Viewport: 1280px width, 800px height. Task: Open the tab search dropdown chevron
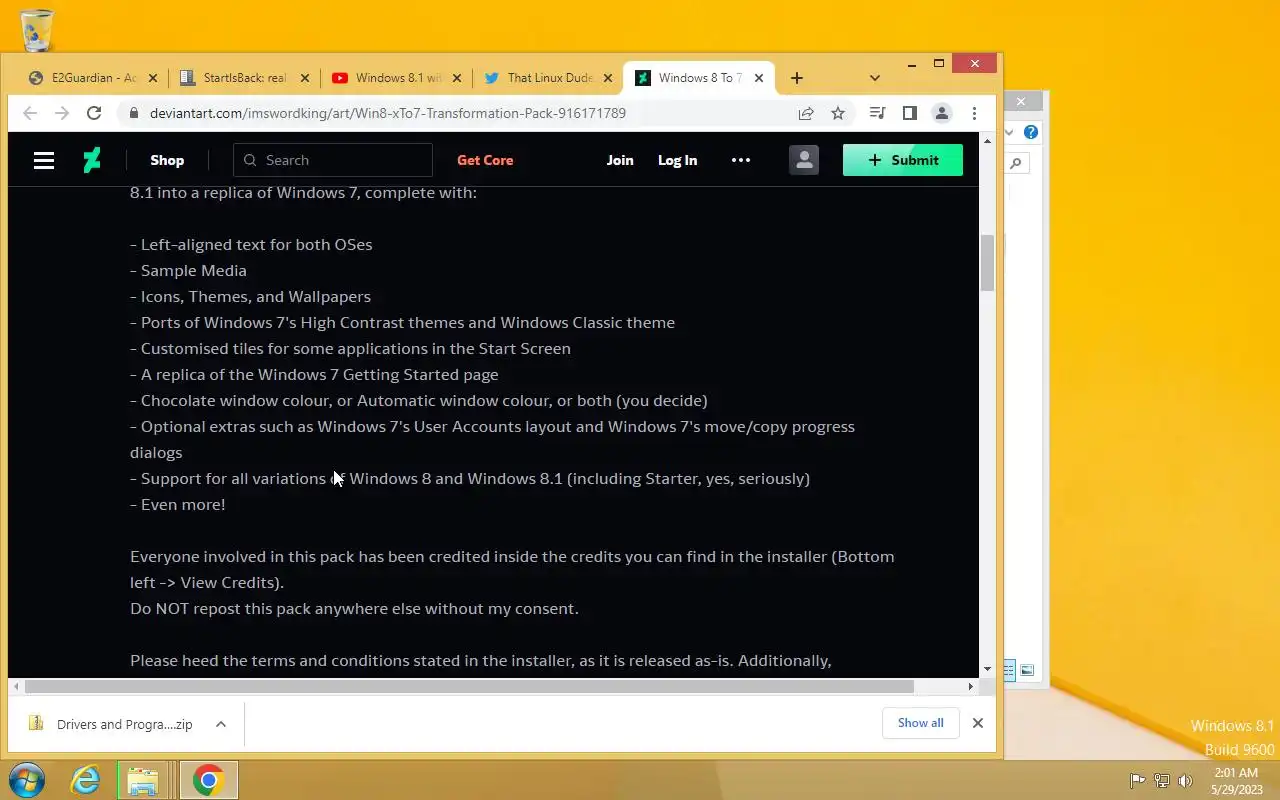pos(875,78)
